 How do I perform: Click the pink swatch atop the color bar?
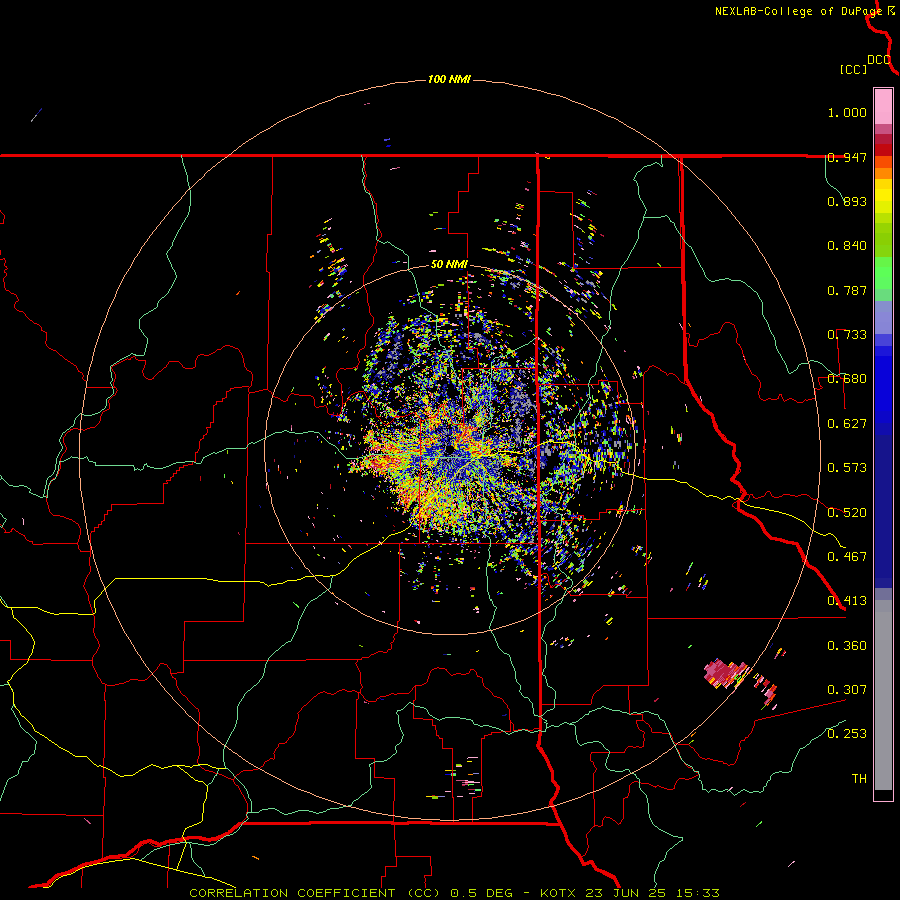pyautogui.click(x=883, y=106)
